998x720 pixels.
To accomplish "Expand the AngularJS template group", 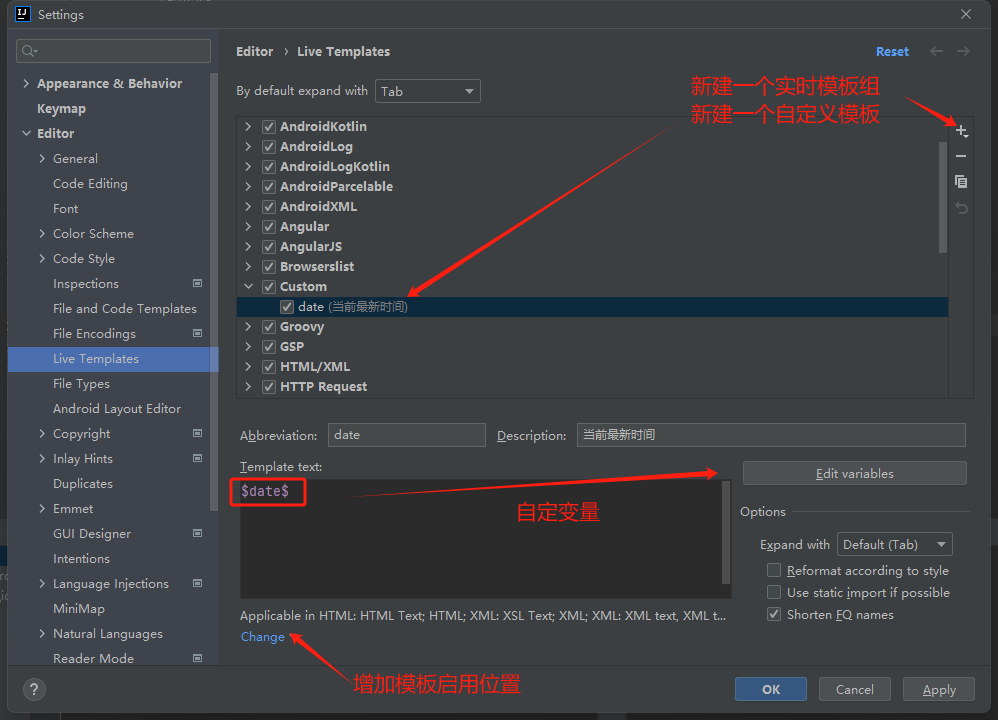I will point(248,246).
